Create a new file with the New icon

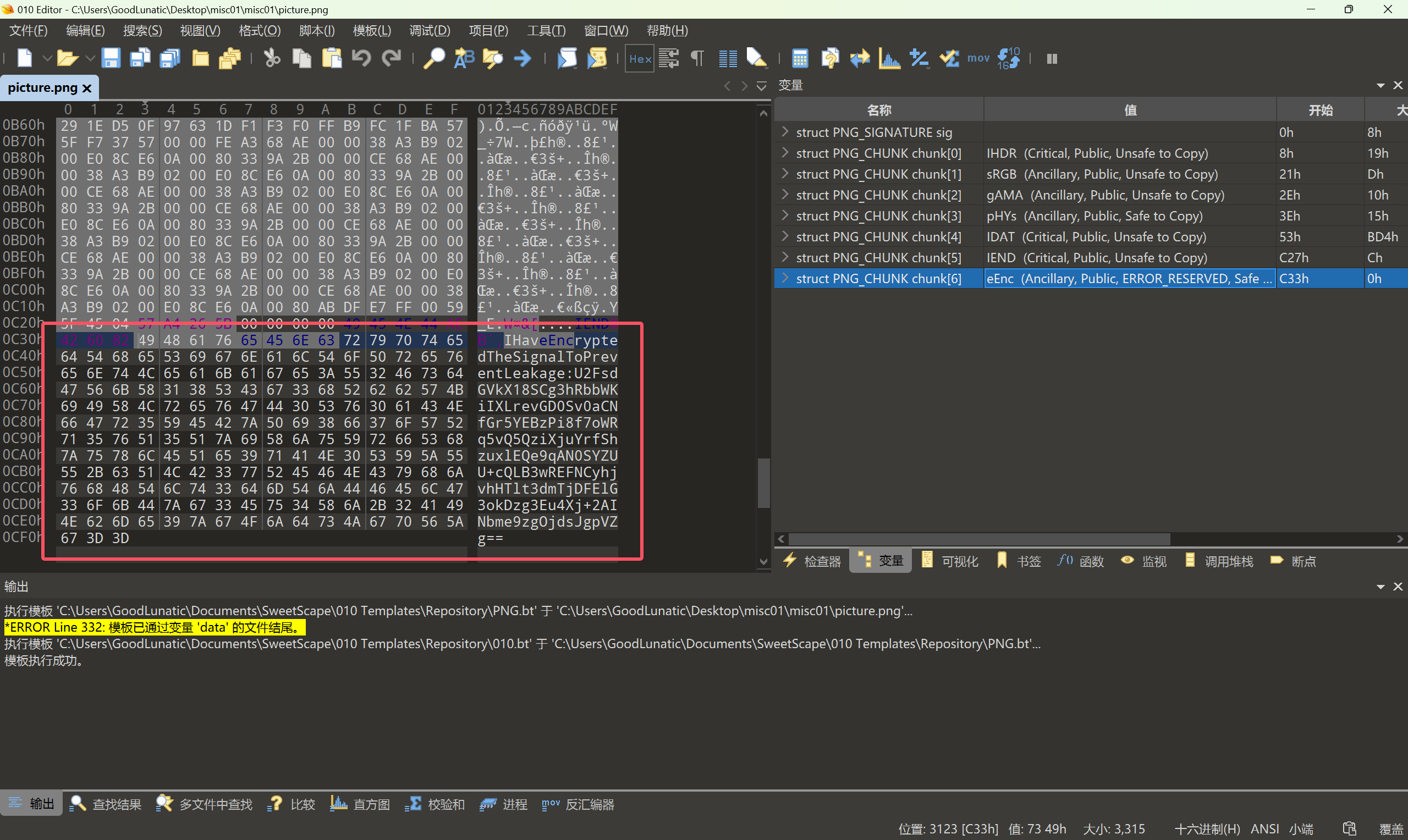(25, 58)
